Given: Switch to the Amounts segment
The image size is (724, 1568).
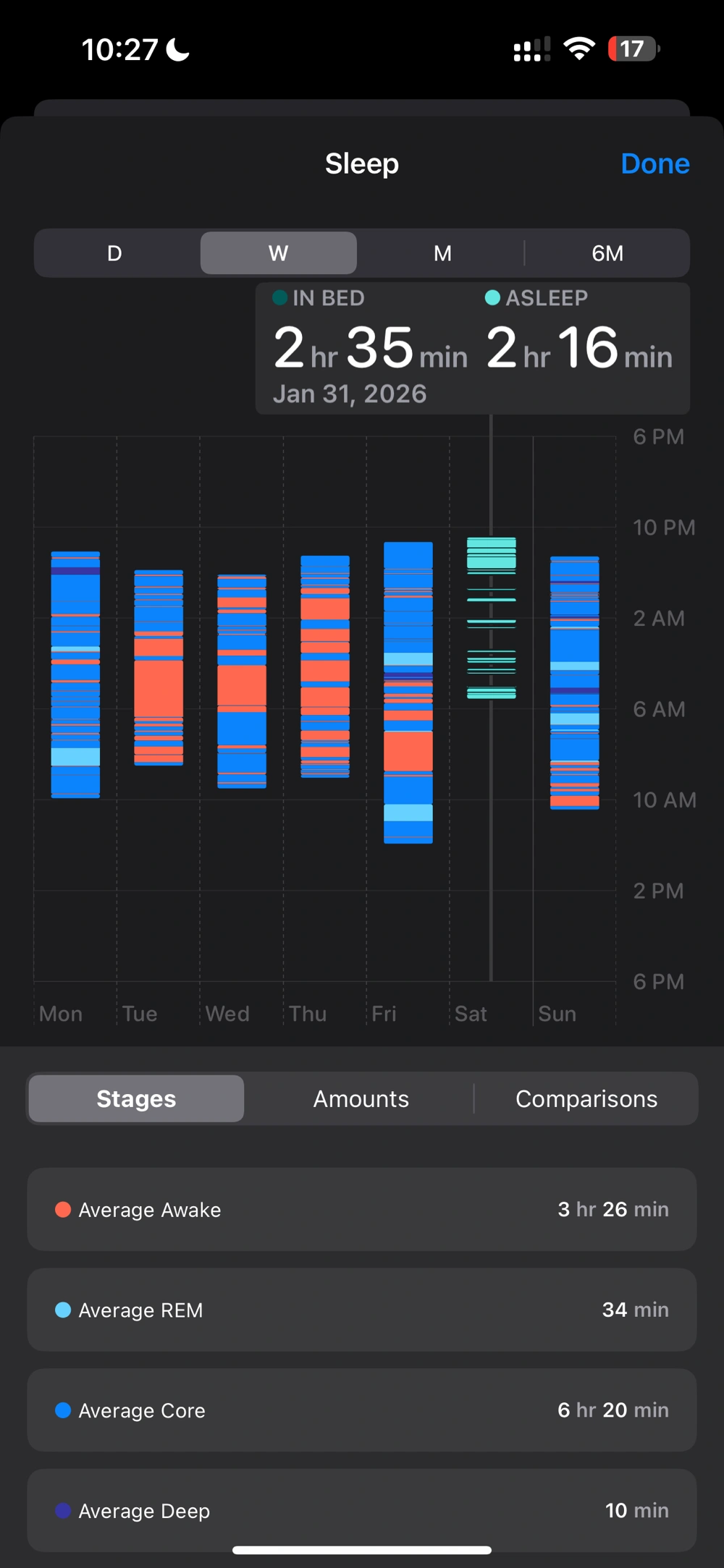Looking at the screenshot, I should coord(361,1098).
